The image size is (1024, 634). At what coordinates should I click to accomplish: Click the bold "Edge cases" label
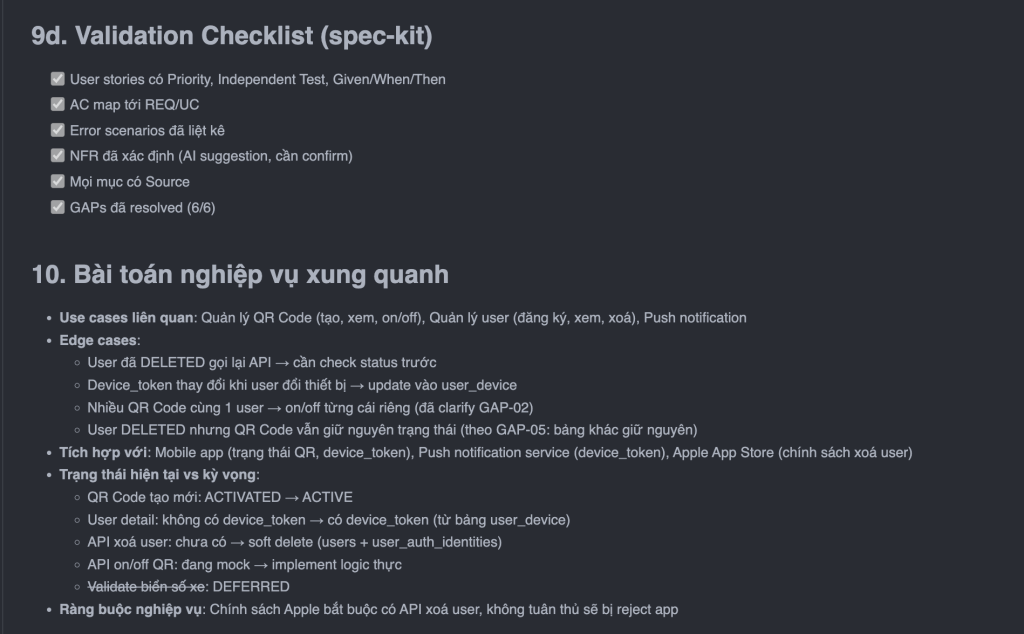click(99, 340)
